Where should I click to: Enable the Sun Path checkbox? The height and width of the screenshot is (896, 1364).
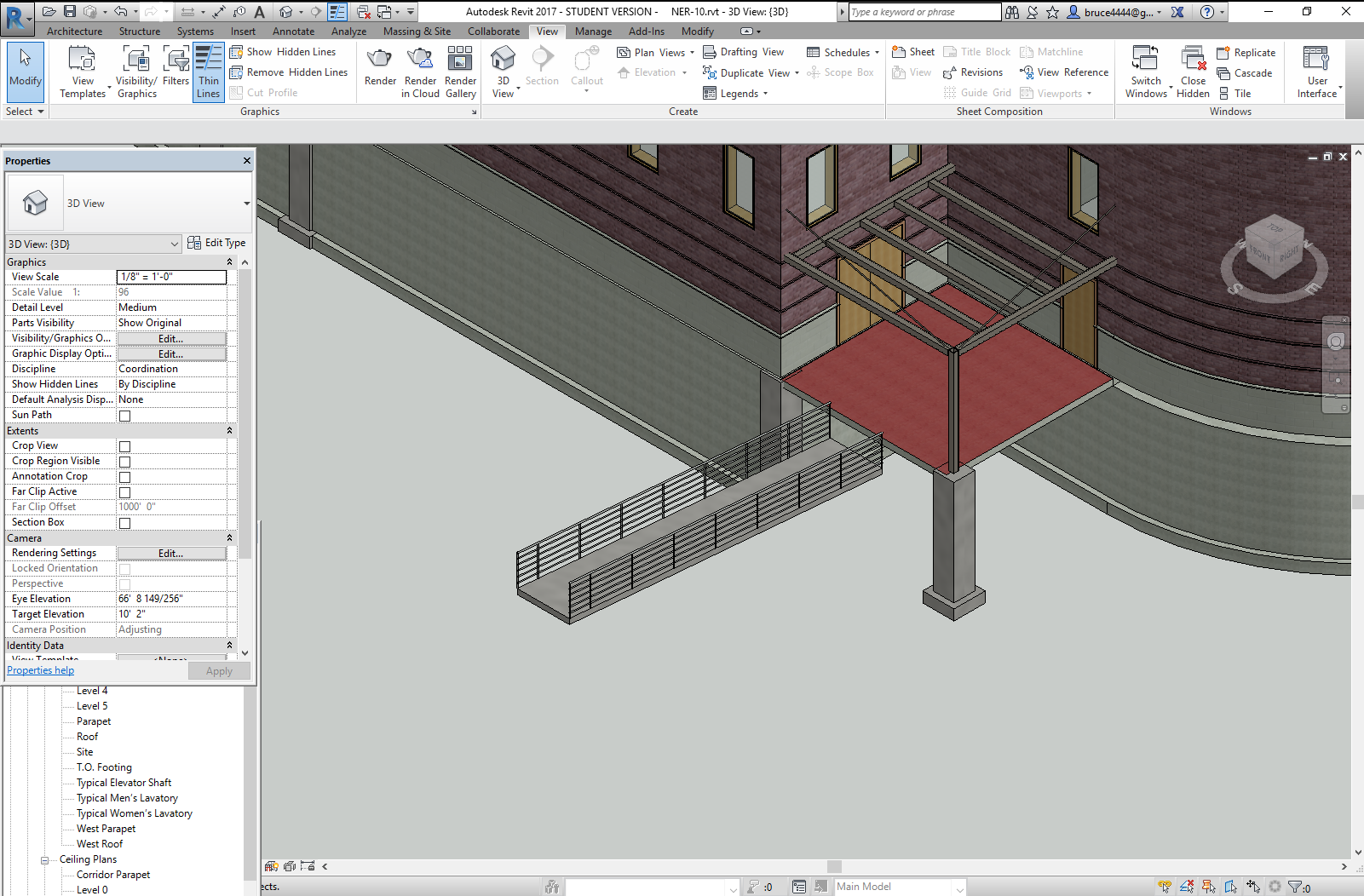(124, 415)
